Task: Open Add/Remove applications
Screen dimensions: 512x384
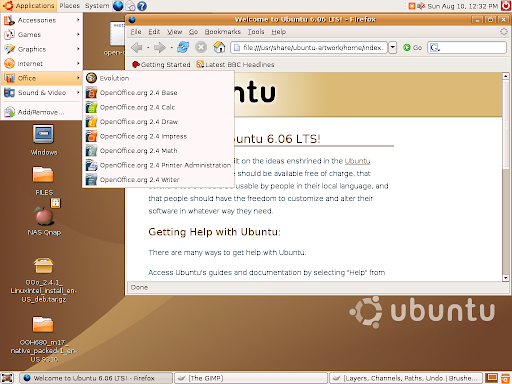Action: (x=42, y=112)
